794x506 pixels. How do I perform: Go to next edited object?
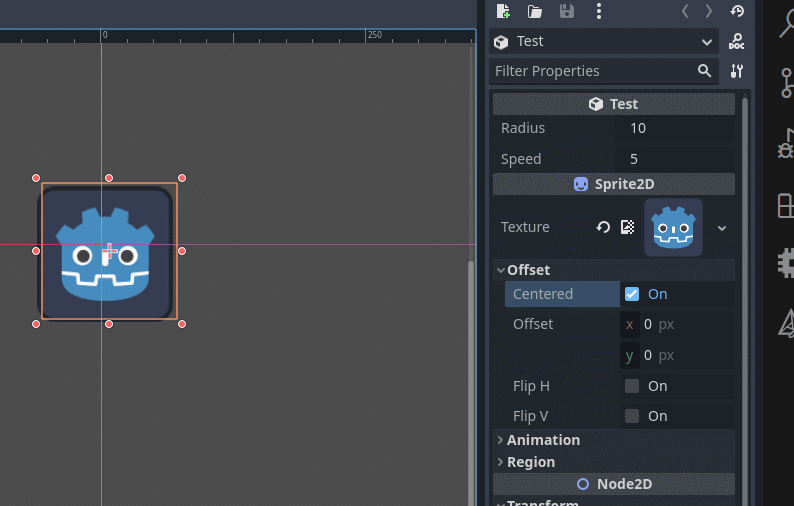point(708,11)
